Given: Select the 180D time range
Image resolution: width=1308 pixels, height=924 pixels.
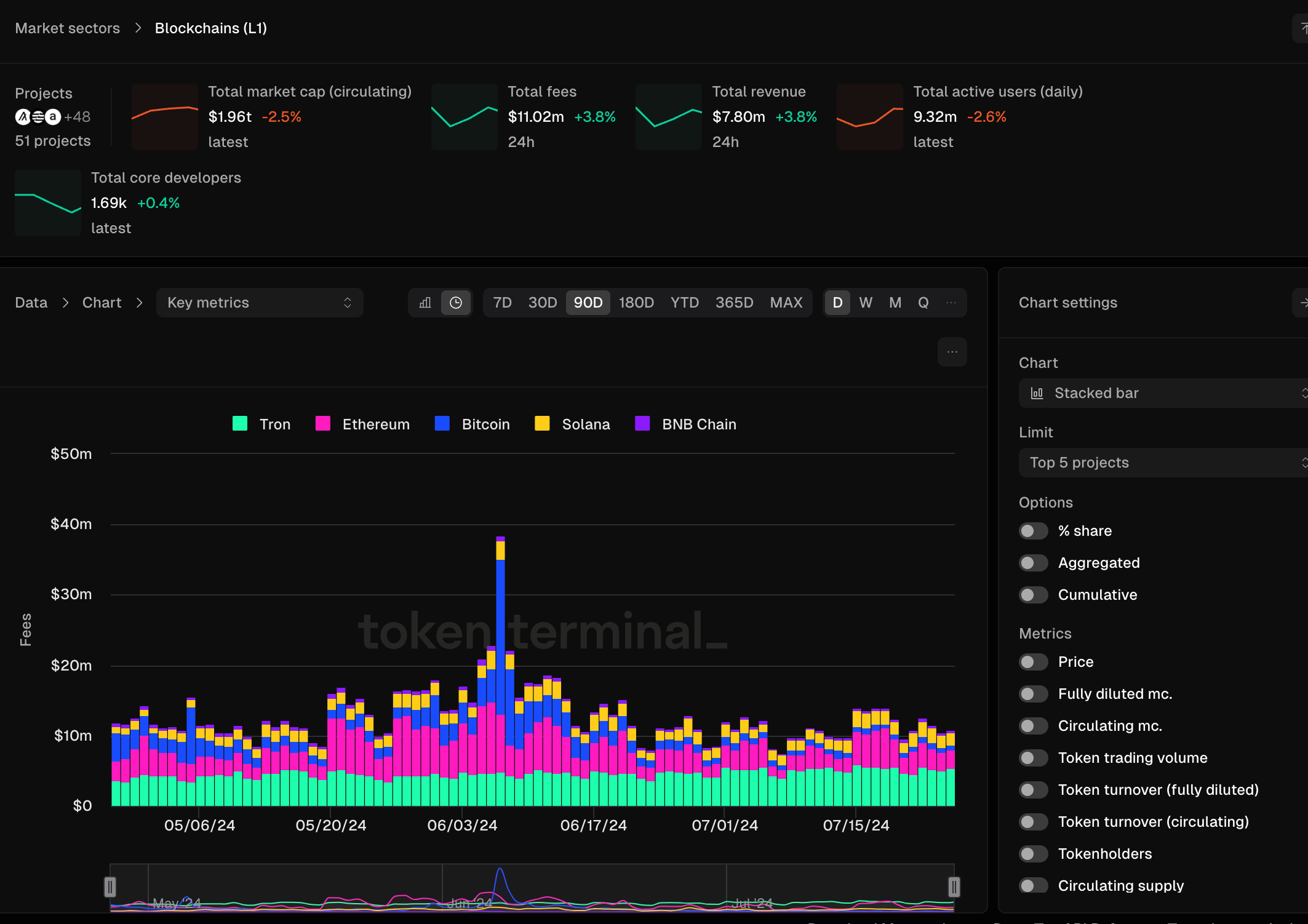Looking at the screenshot, I should pos(636,303).
